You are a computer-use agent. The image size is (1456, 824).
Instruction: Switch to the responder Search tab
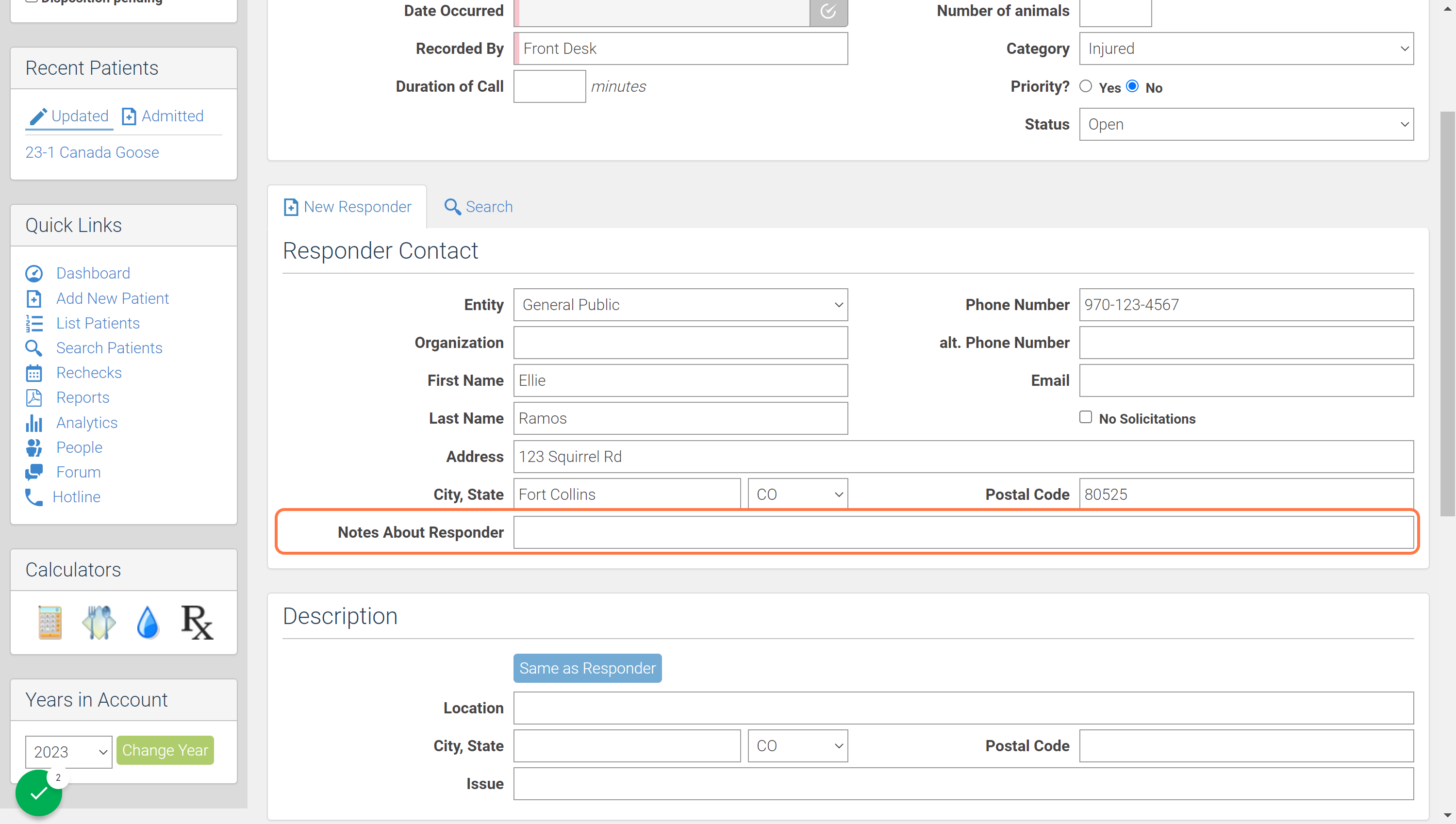[x=478, y=207]
